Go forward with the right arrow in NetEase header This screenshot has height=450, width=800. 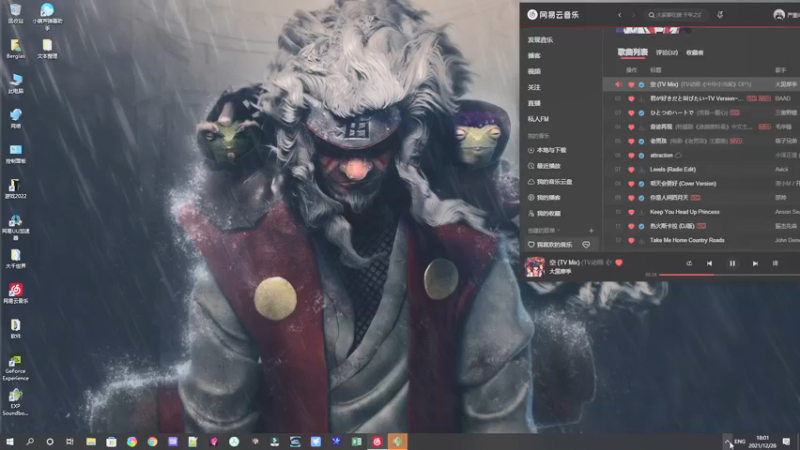click(x=634, y=15)
